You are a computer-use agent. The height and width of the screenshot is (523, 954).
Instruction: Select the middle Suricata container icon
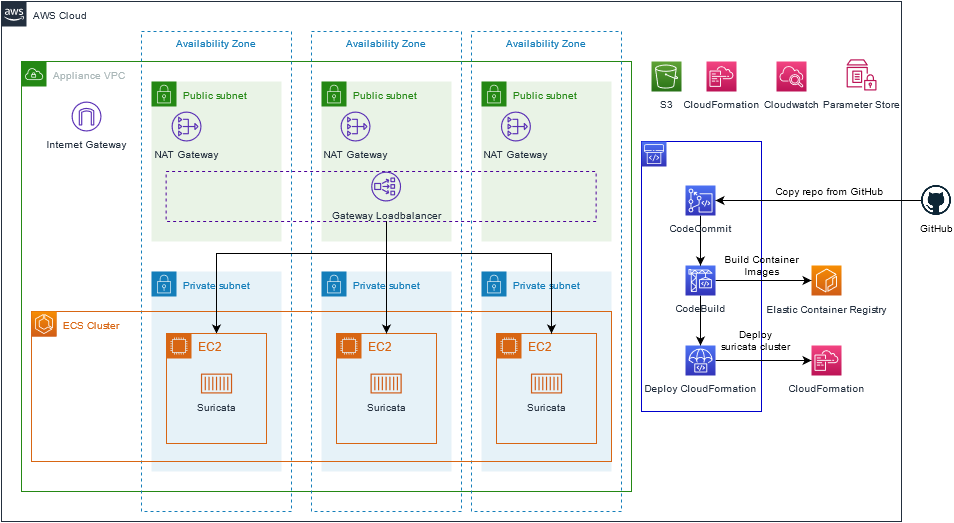click(386, 384)
